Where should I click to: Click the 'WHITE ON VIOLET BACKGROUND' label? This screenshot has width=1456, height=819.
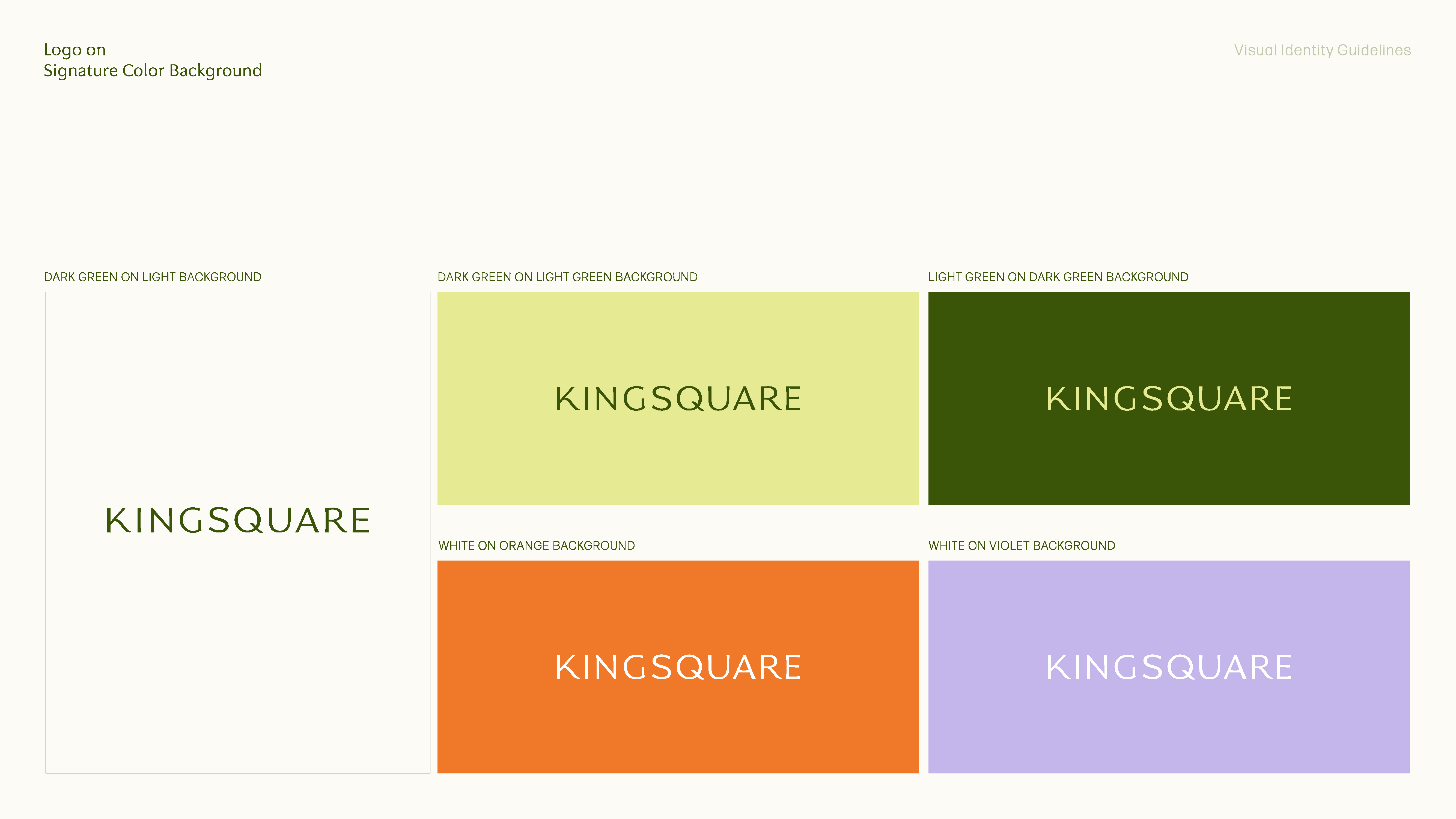point(1021,546)
